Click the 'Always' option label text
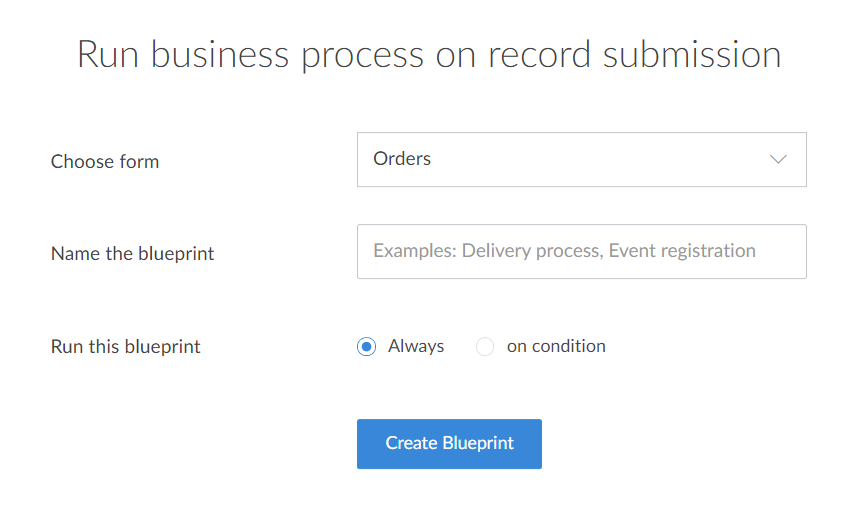Viewport: 864px width, 505px height. (416, 346)
